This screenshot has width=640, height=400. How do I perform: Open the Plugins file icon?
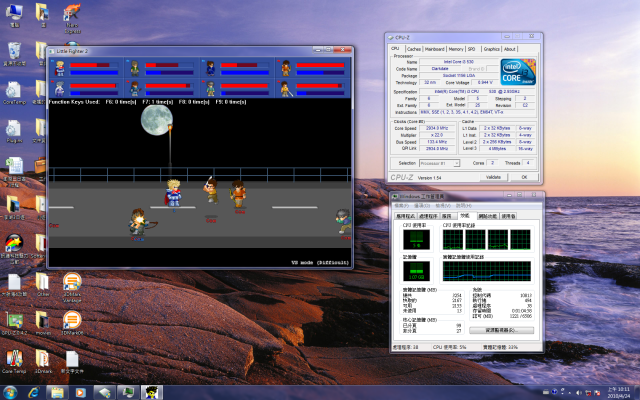click(x=14, y=131)
